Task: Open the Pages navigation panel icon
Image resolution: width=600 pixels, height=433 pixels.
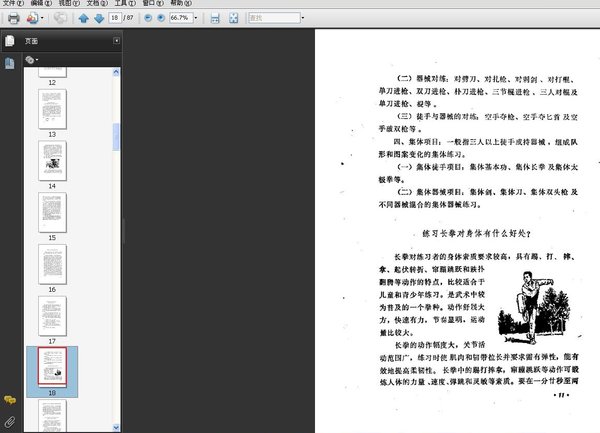Action: [10, 41]
